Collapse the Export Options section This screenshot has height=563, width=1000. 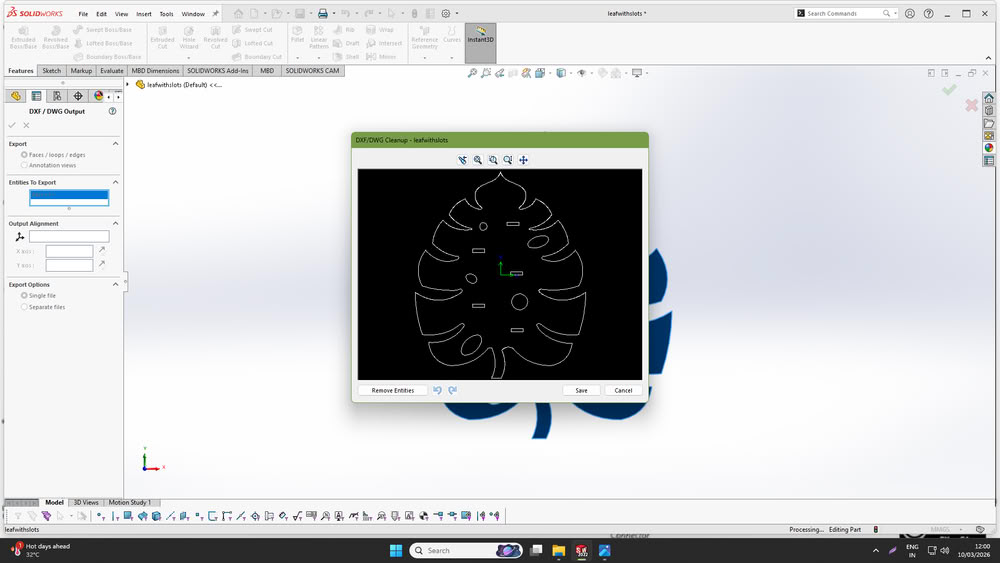tap(115, 284)
